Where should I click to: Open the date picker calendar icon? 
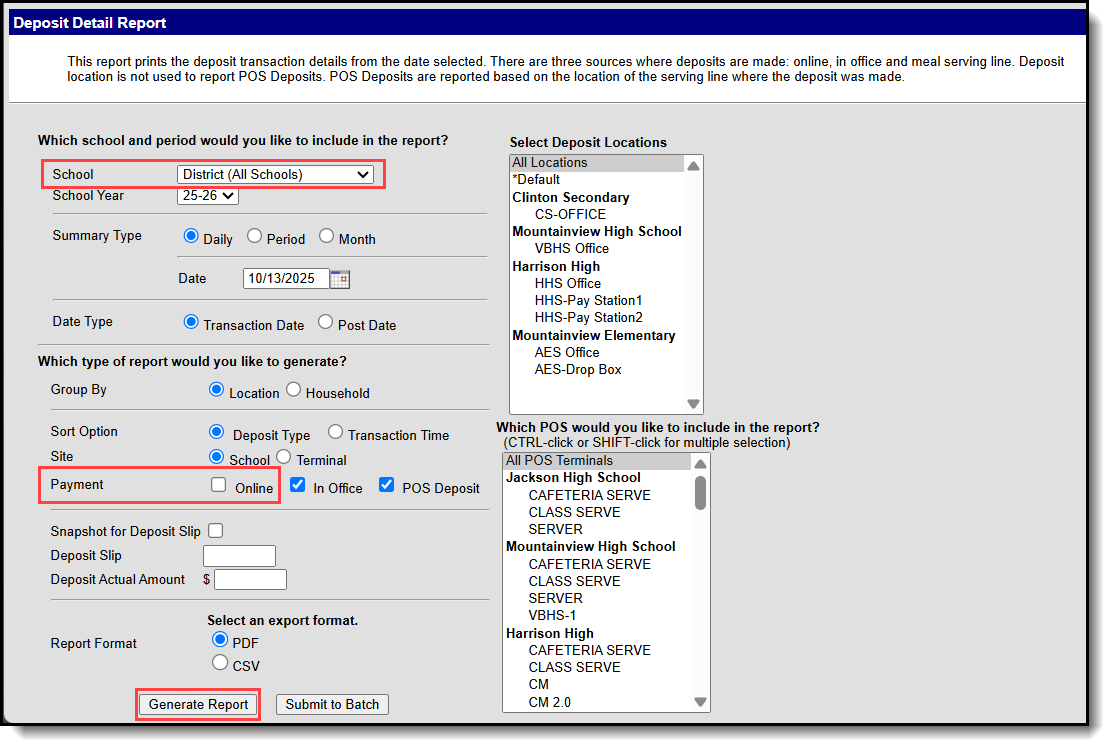pyautogui.click(x=339, y=278)
